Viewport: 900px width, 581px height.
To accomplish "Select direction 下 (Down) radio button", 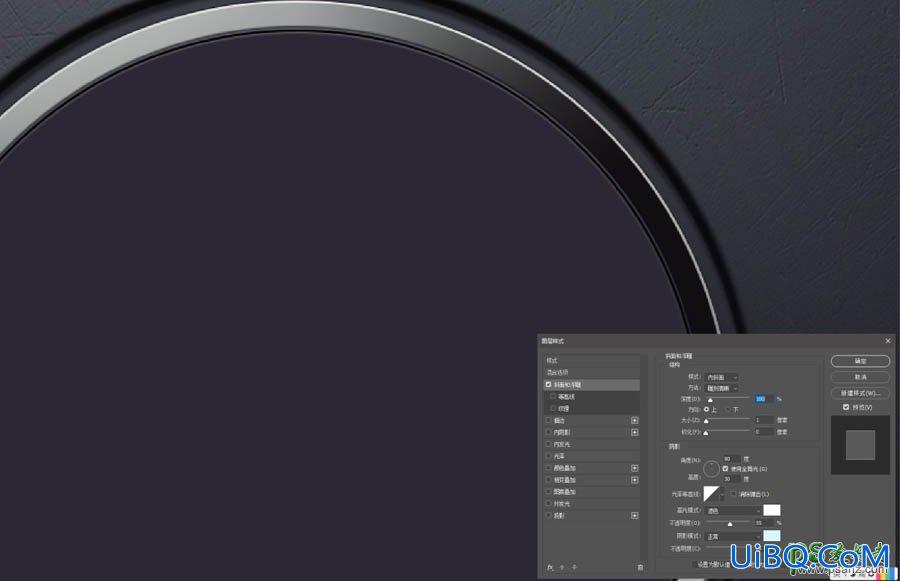I will [x=728, y=409].
